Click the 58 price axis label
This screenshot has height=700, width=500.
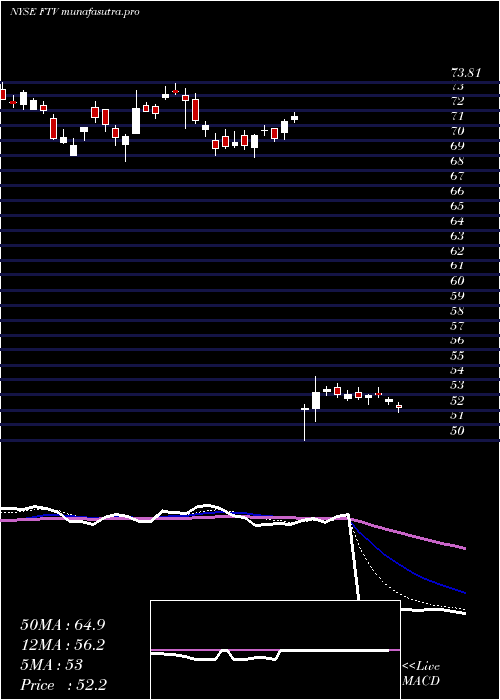pos(457,311)
